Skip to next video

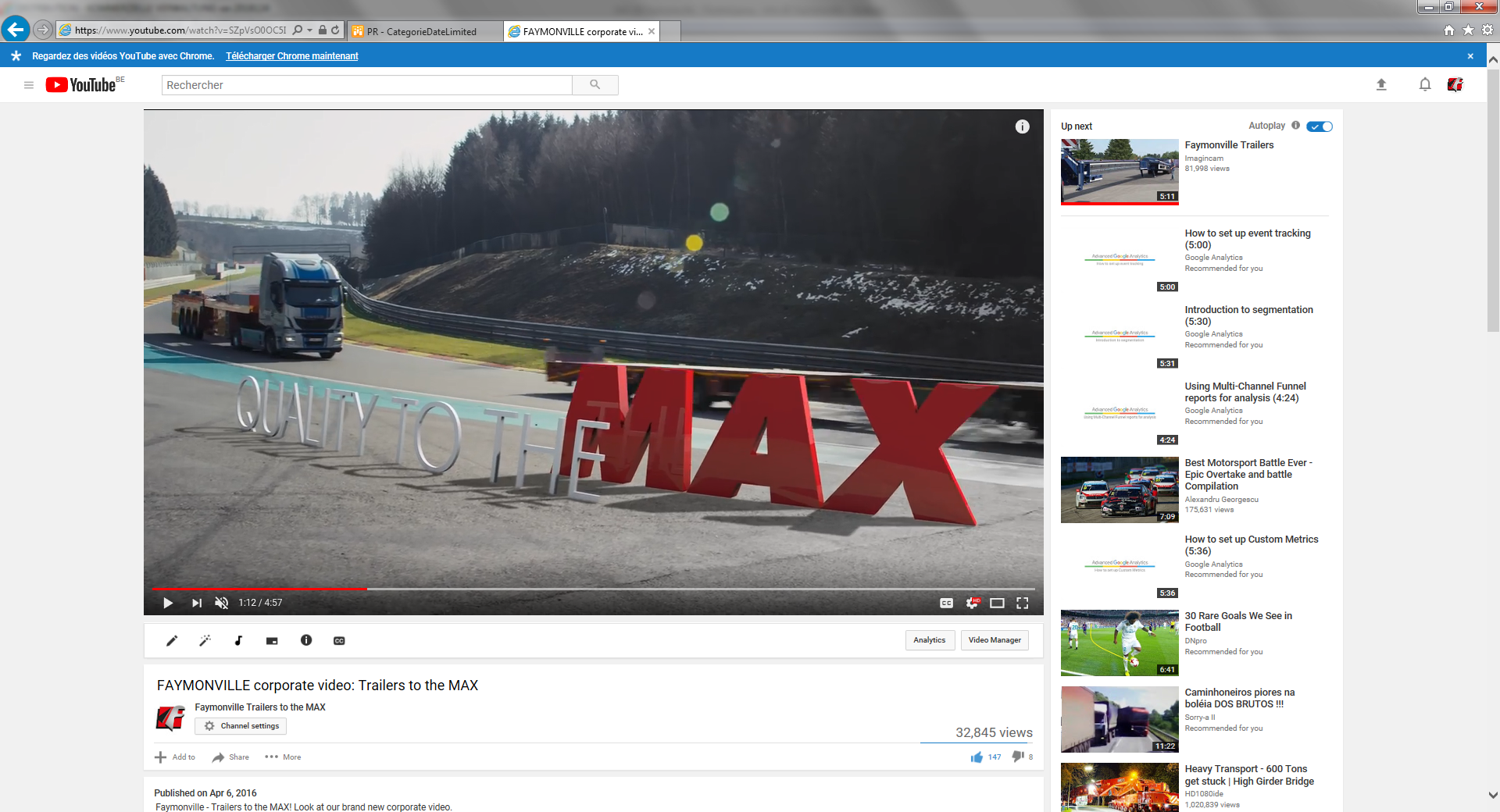pos(196,603)
